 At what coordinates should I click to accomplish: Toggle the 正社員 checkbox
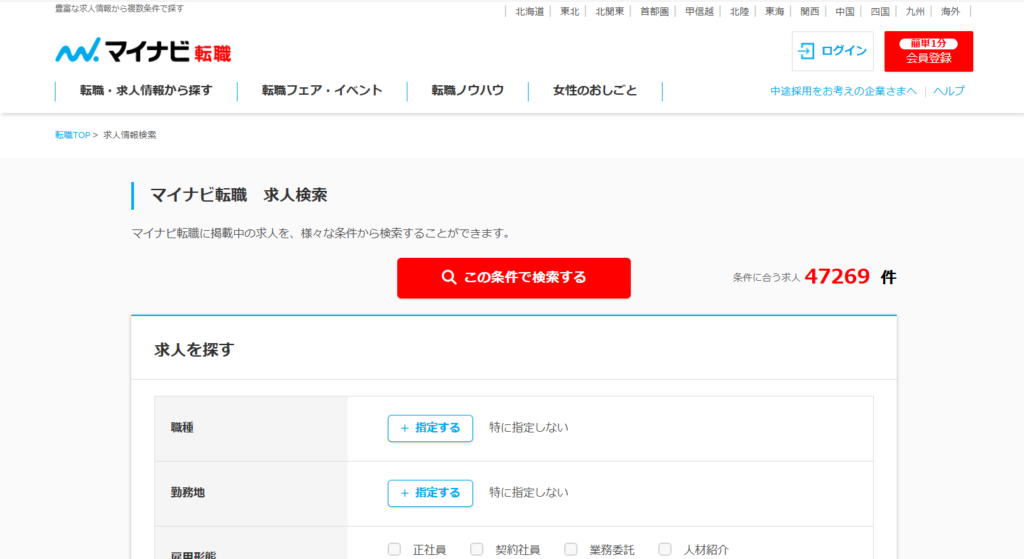pos(394,549)
